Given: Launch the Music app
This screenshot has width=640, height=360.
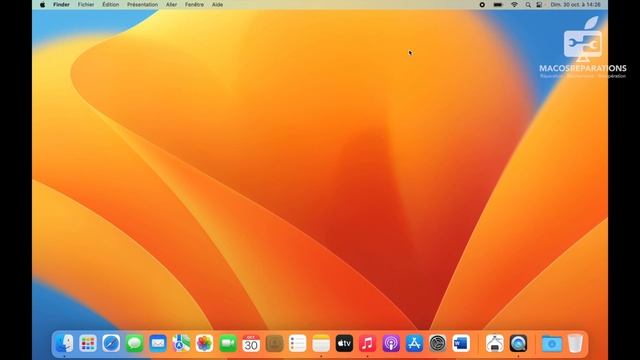Looking at the screenshot, I should click(x=367, y=343).
